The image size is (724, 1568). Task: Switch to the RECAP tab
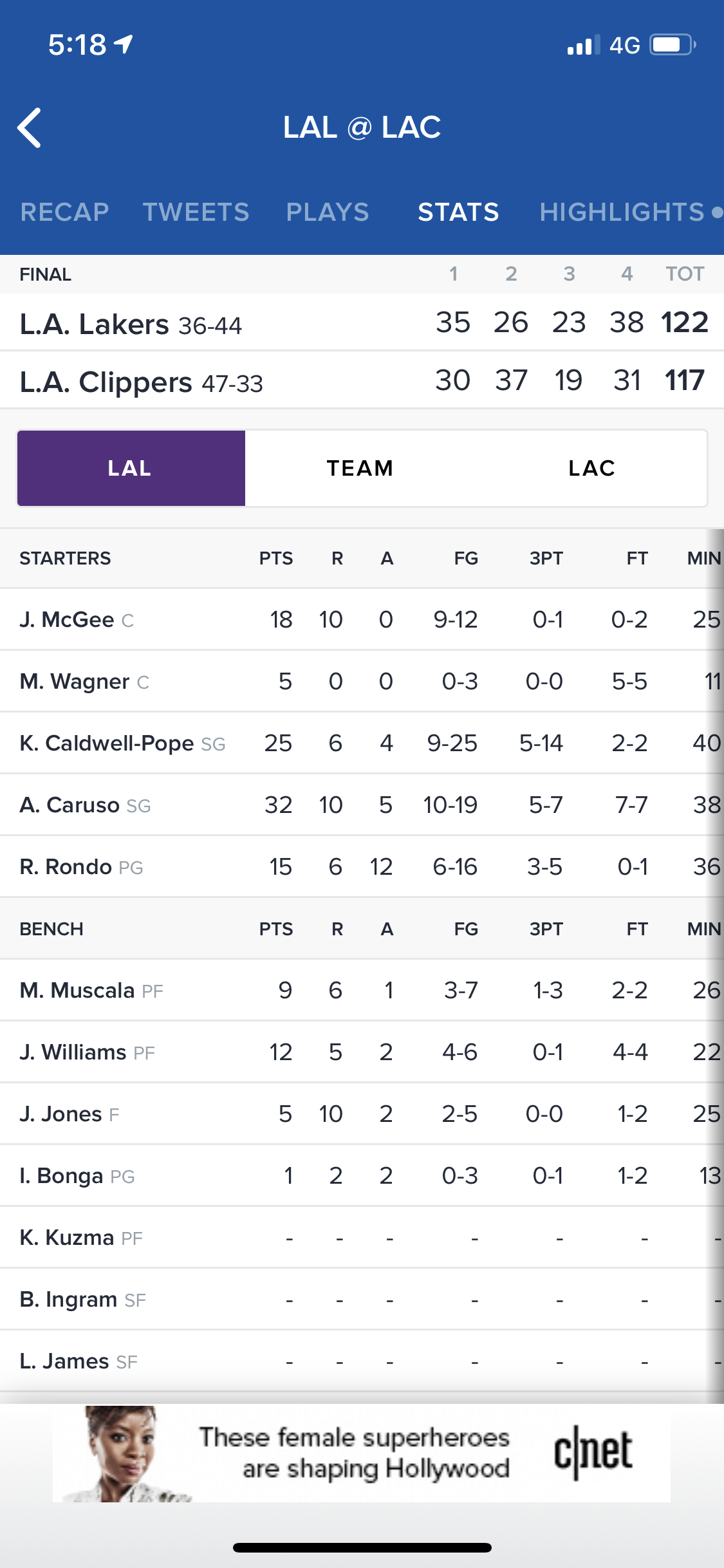pyautogui.click(x=64, y=212)
